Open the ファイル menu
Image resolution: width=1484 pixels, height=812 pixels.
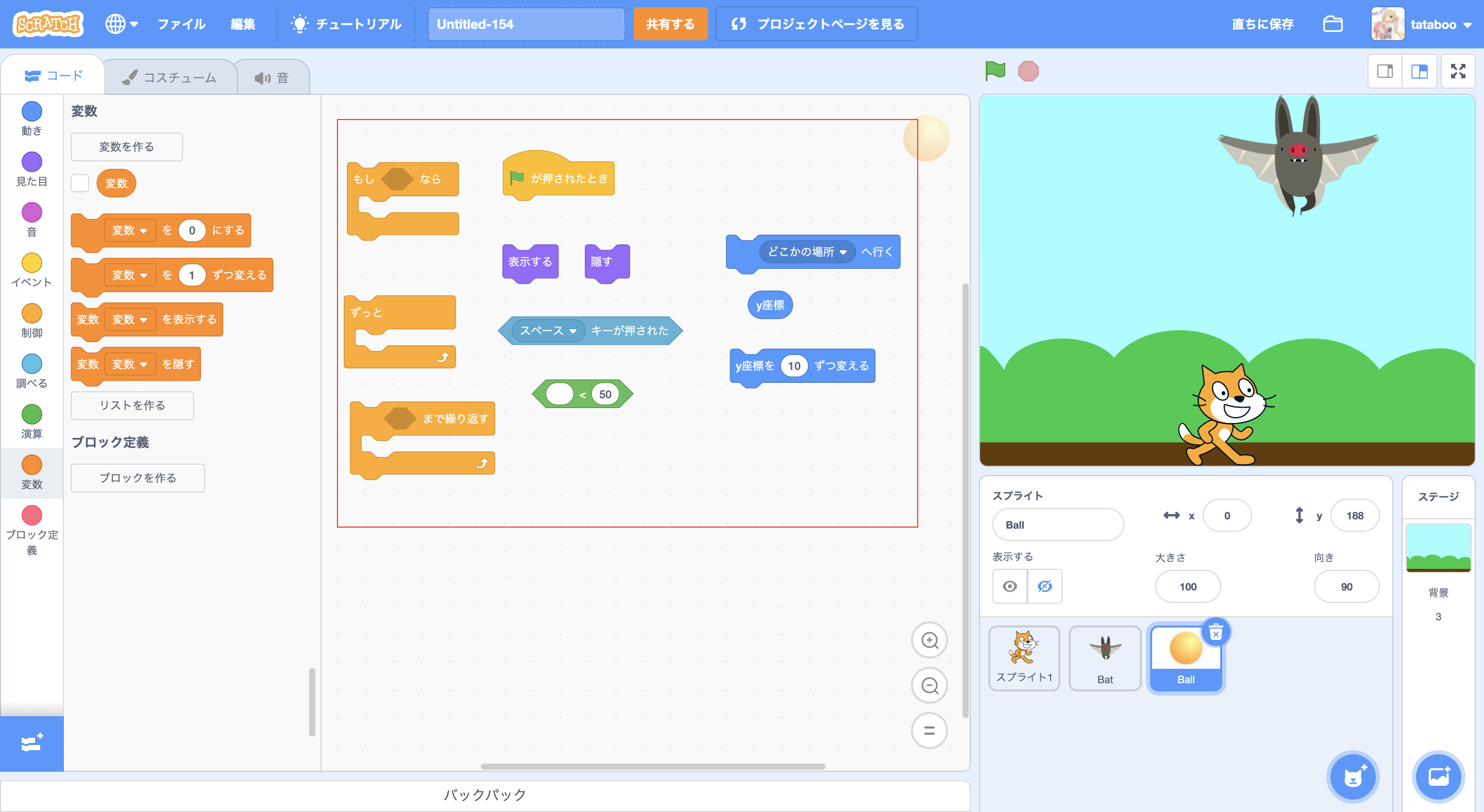click(x=181, y=24)
